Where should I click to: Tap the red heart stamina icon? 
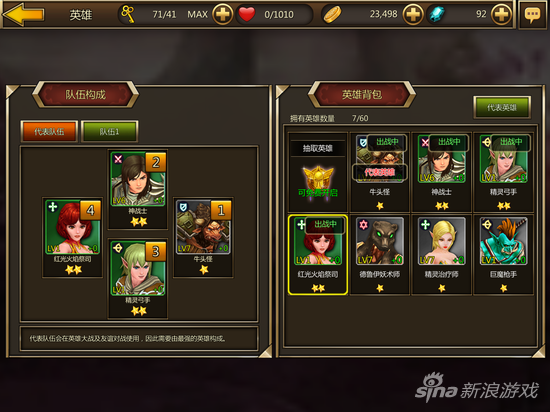[247, 14]
